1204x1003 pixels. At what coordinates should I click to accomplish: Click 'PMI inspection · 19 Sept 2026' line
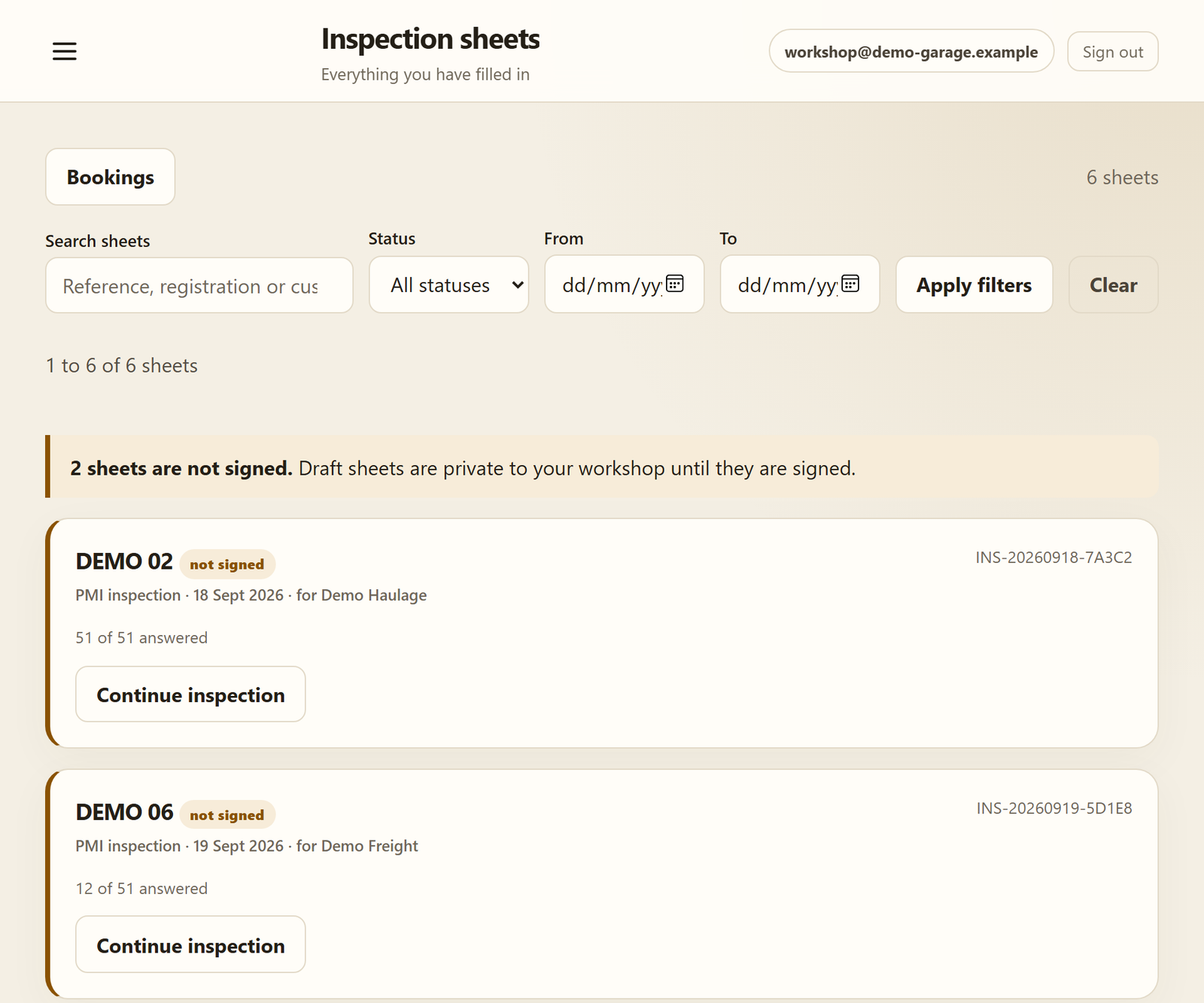point(247,846)
